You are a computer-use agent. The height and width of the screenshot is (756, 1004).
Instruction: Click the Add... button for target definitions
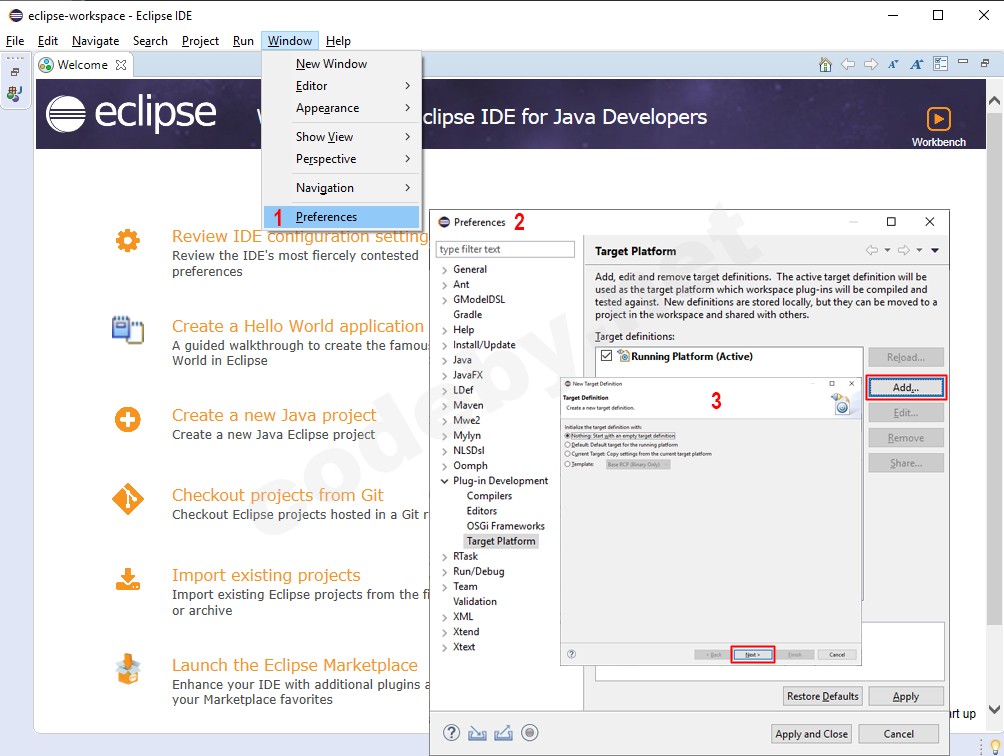pos(905,387)
